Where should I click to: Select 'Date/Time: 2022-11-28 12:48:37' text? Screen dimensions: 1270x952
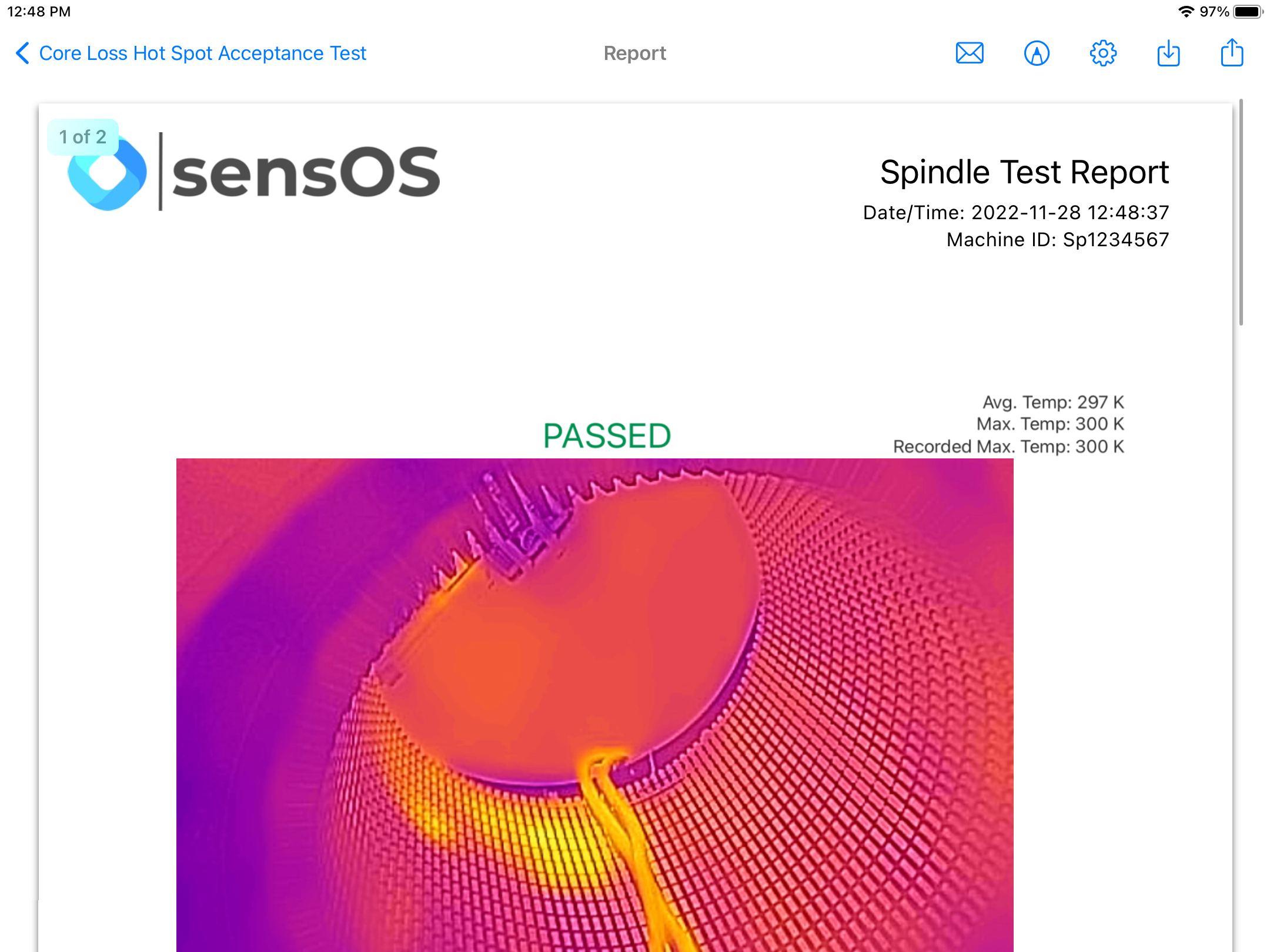click(x=1016, y=213)
